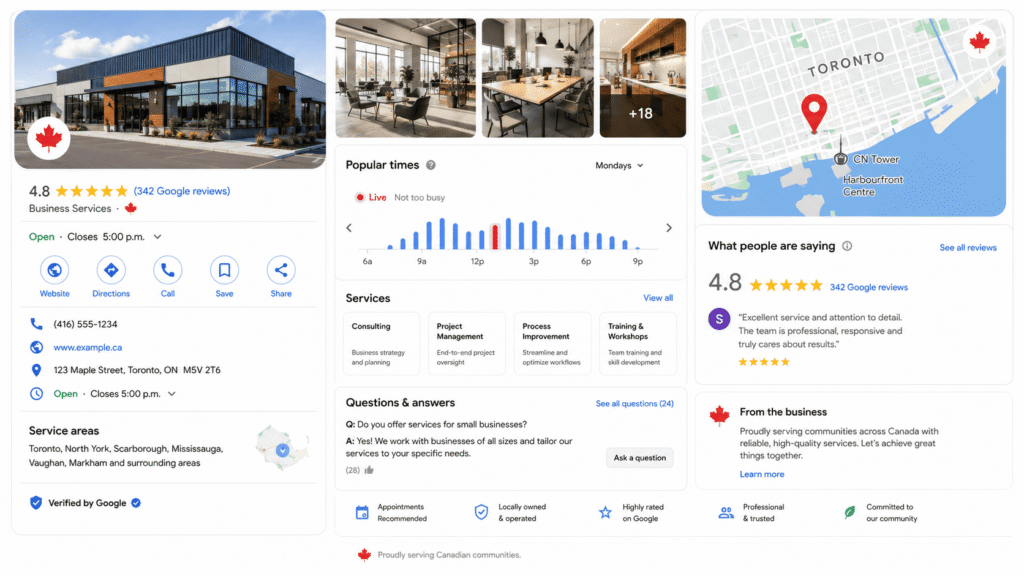The height and width of the screenshot is (576, 1024).
Task: Tap the Call phone icon
Action: tap(168, 270)
